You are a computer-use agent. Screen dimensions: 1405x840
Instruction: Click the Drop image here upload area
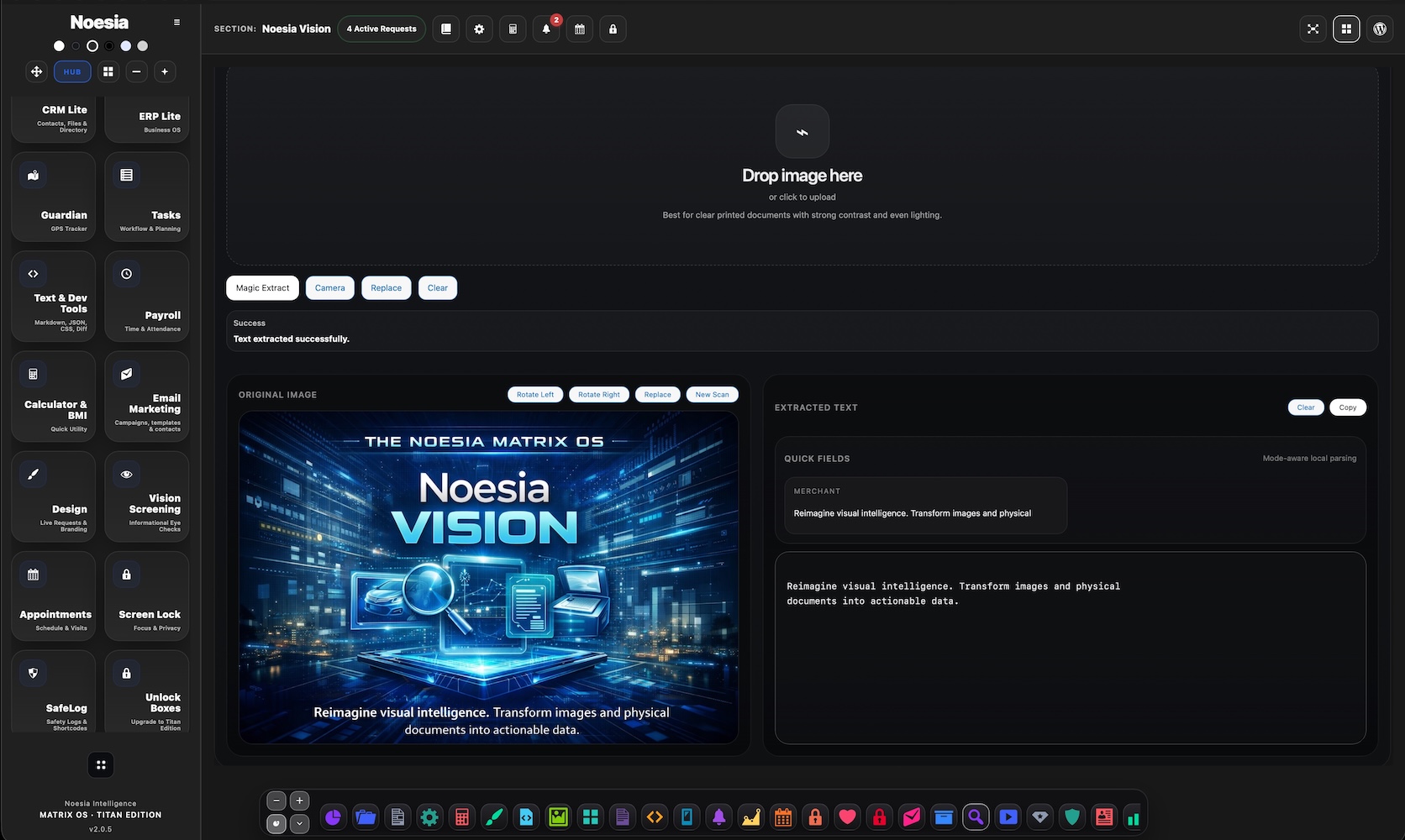pyautogui.click(x=802, y=165)
